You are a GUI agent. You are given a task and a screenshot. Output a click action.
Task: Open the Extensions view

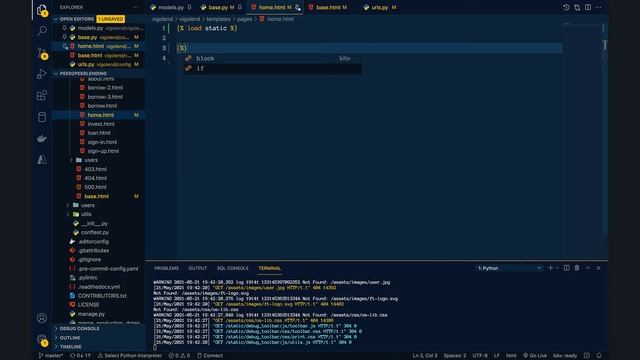click(x=42, y=96)
